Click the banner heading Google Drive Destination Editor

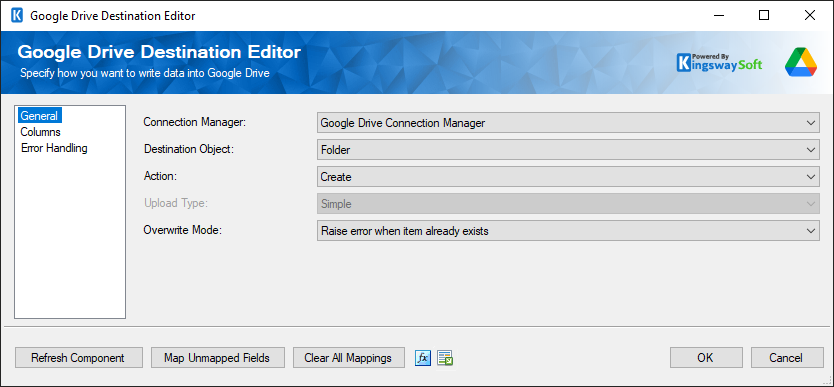[x=159, y=52]
